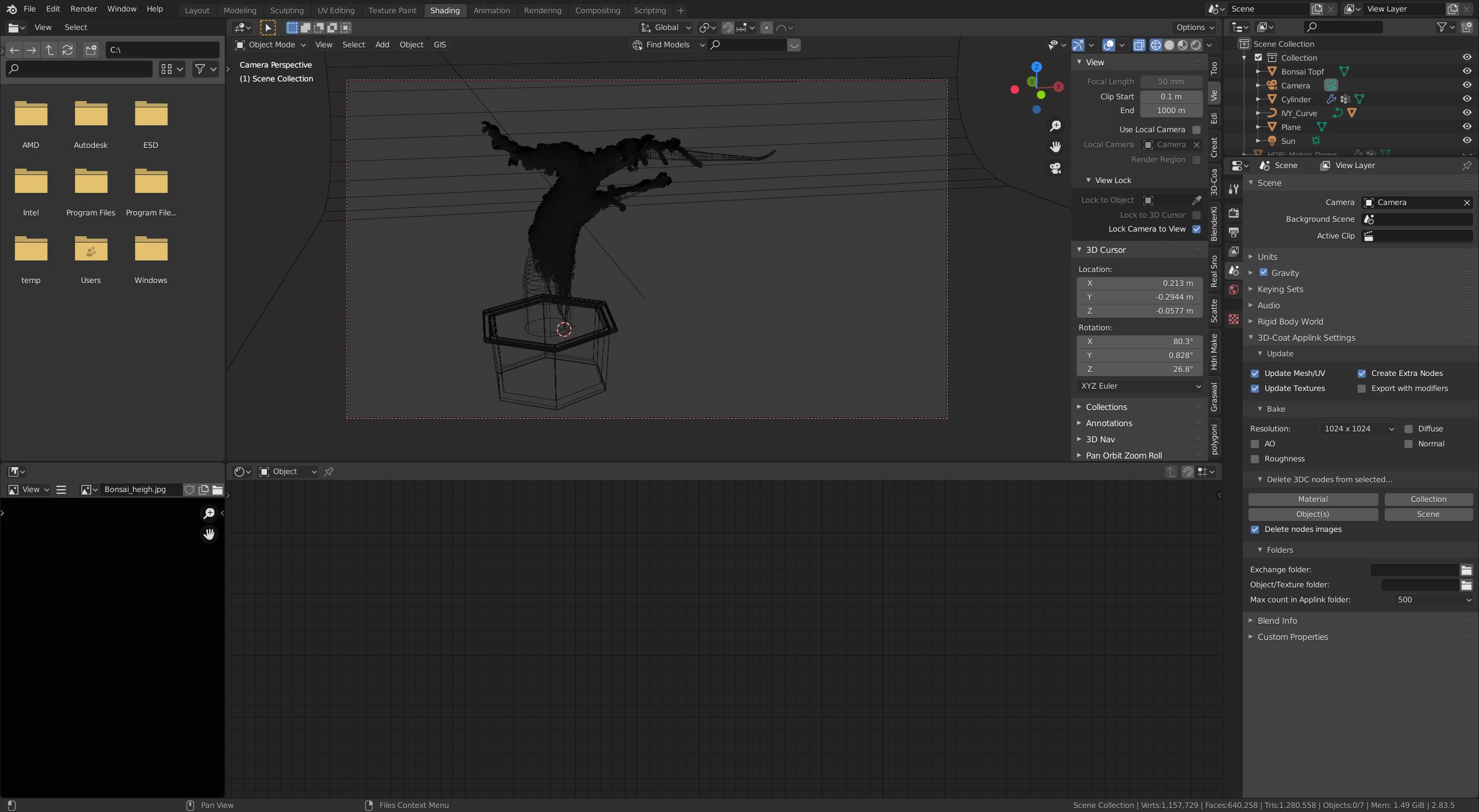Screen dimensions: 1479x812
Task: Click the pan hand icon in 3D viewport
Action: pyautogui.click(x=1056, y=147)
